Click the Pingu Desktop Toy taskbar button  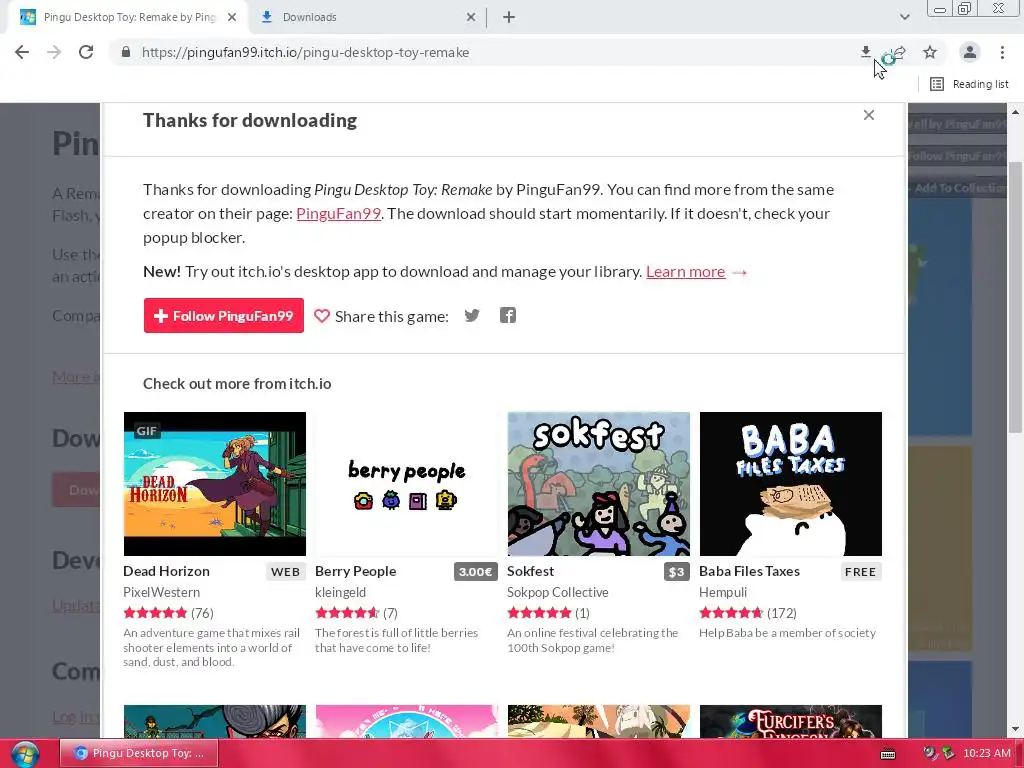point(138,754)
